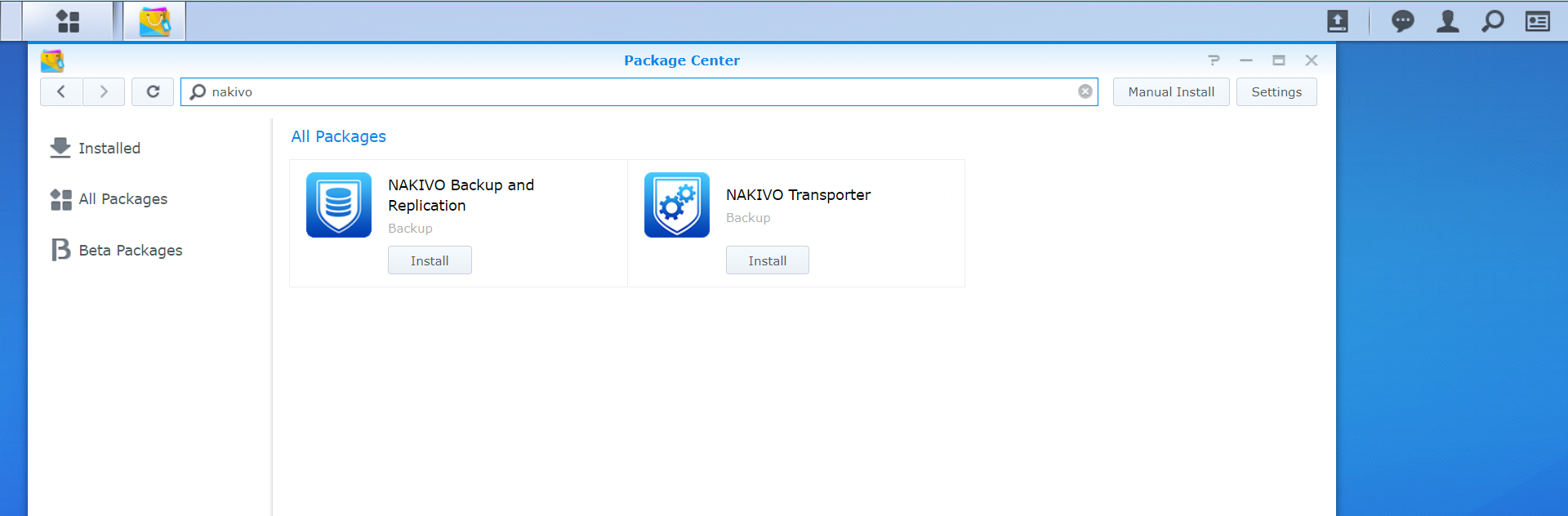Go forward to next page
This screenshot has width=1568, height=516.
coord(104,91)
